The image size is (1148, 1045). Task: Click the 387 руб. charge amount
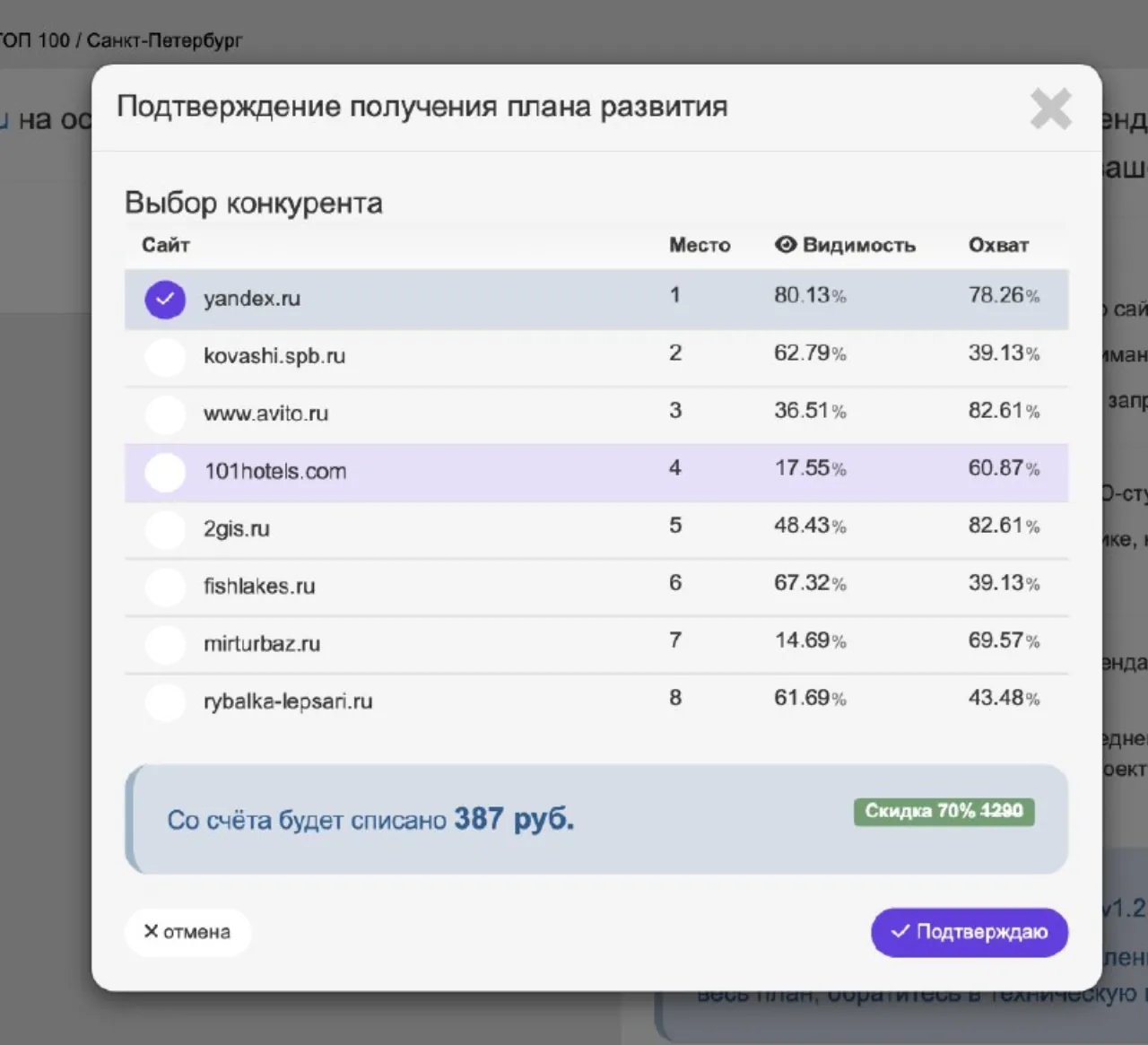[514, 819]
